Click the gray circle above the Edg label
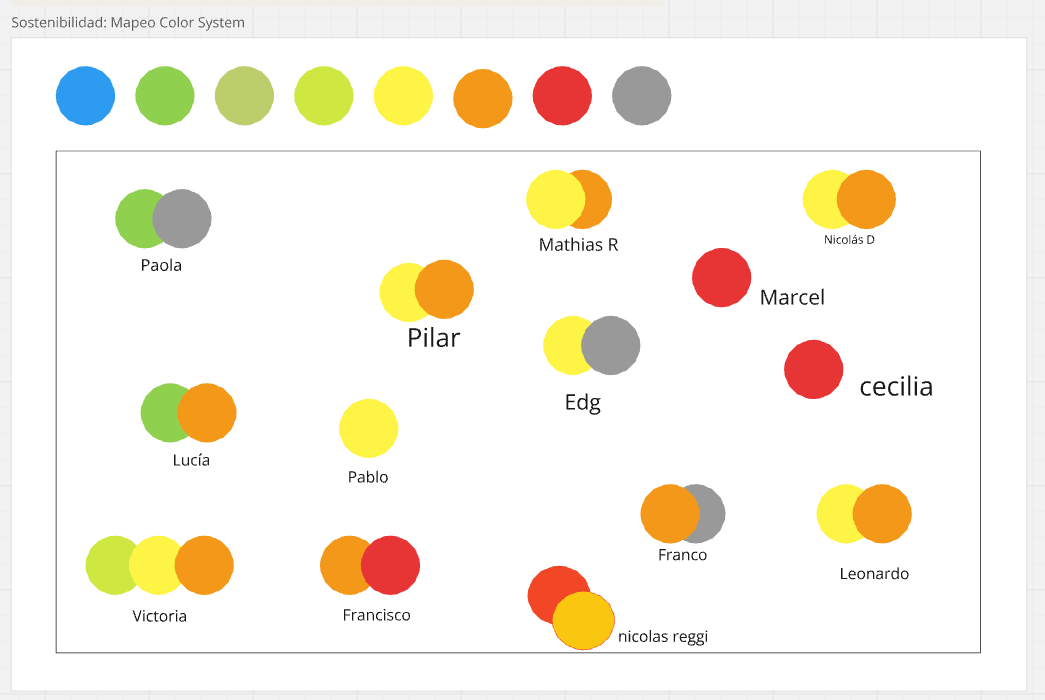 615,346
